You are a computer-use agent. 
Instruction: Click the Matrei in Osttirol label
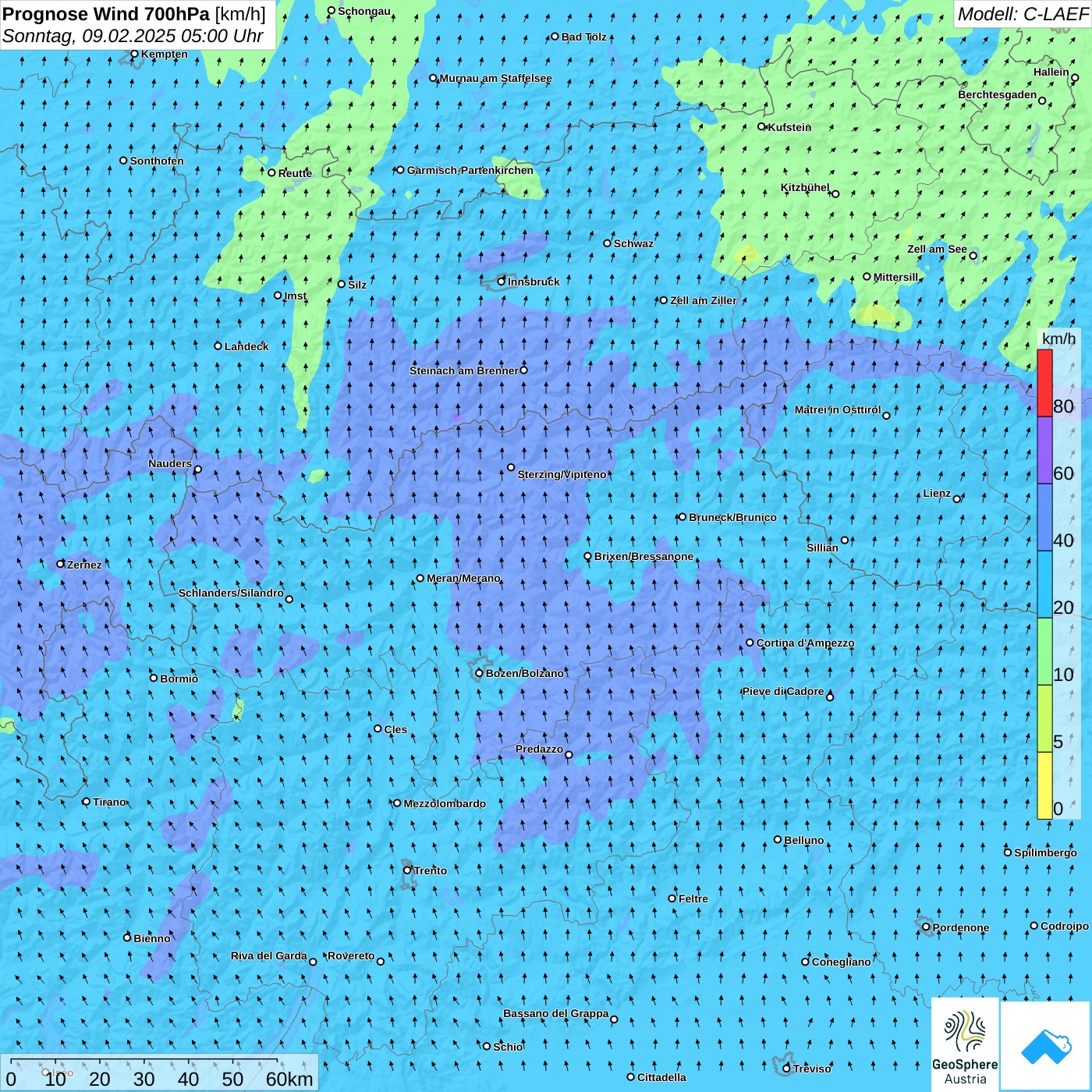click(838, 410)
